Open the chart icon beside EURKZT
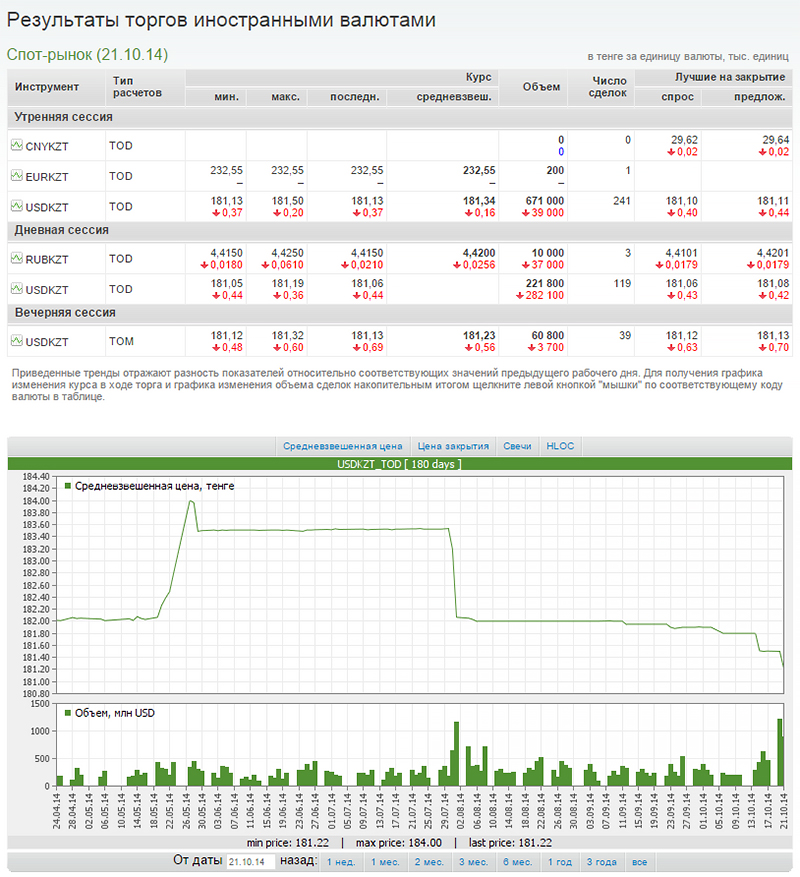The width and height of the screenshot is (800, 877). coord(16,176)
